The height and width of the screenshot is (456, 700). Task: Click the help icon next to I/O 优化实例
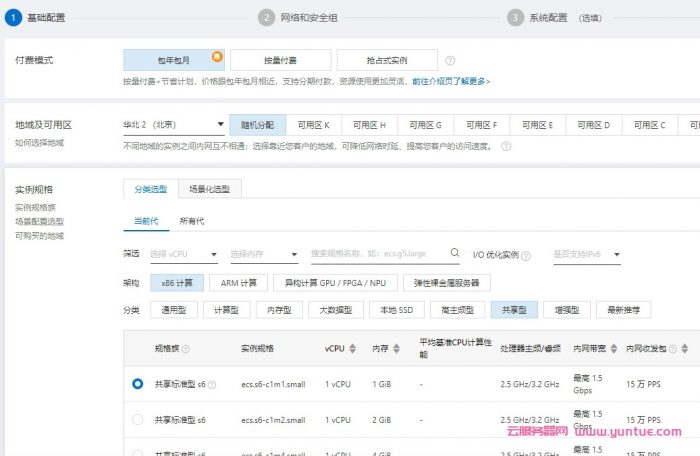tap(526, 256)
